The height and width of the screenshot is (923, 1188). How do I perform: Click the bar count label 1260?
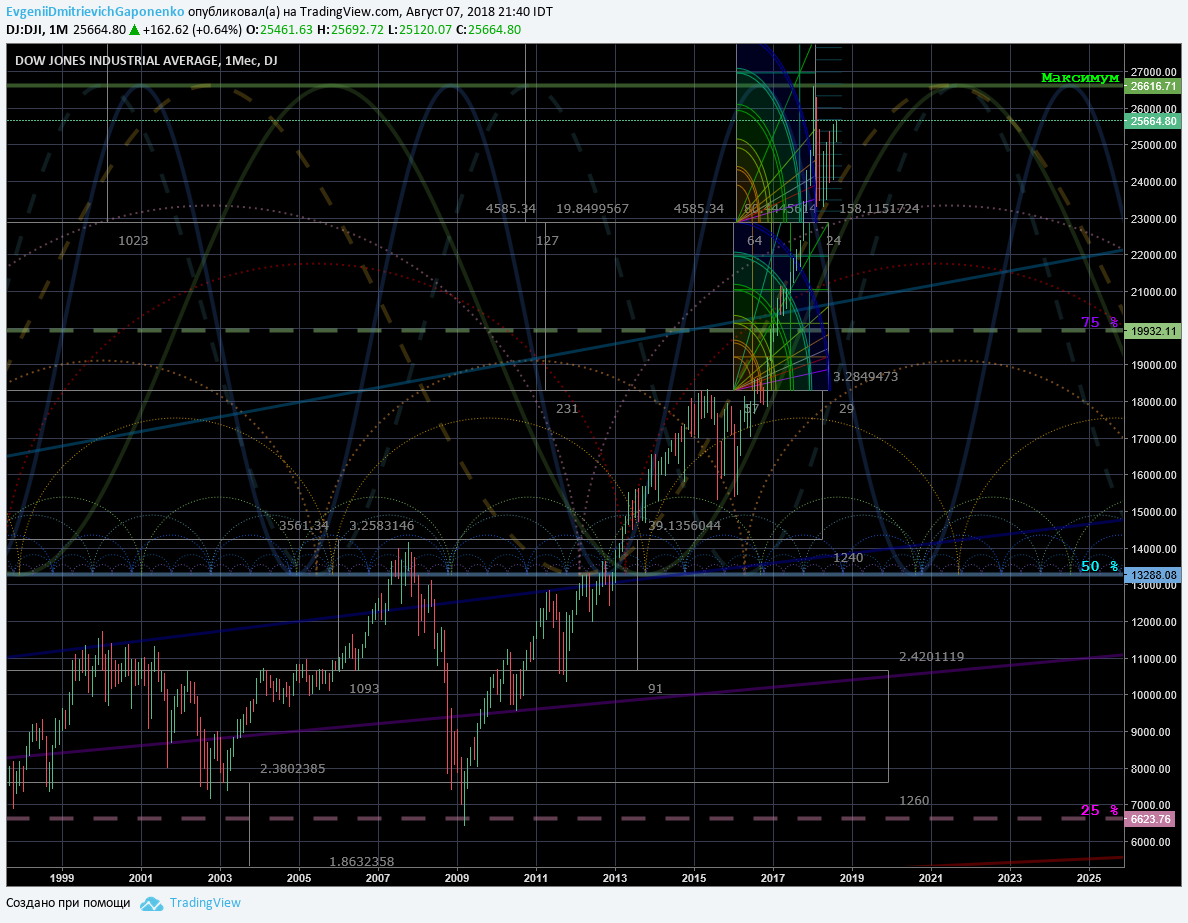pyautogui.click(x=914, y=801)
